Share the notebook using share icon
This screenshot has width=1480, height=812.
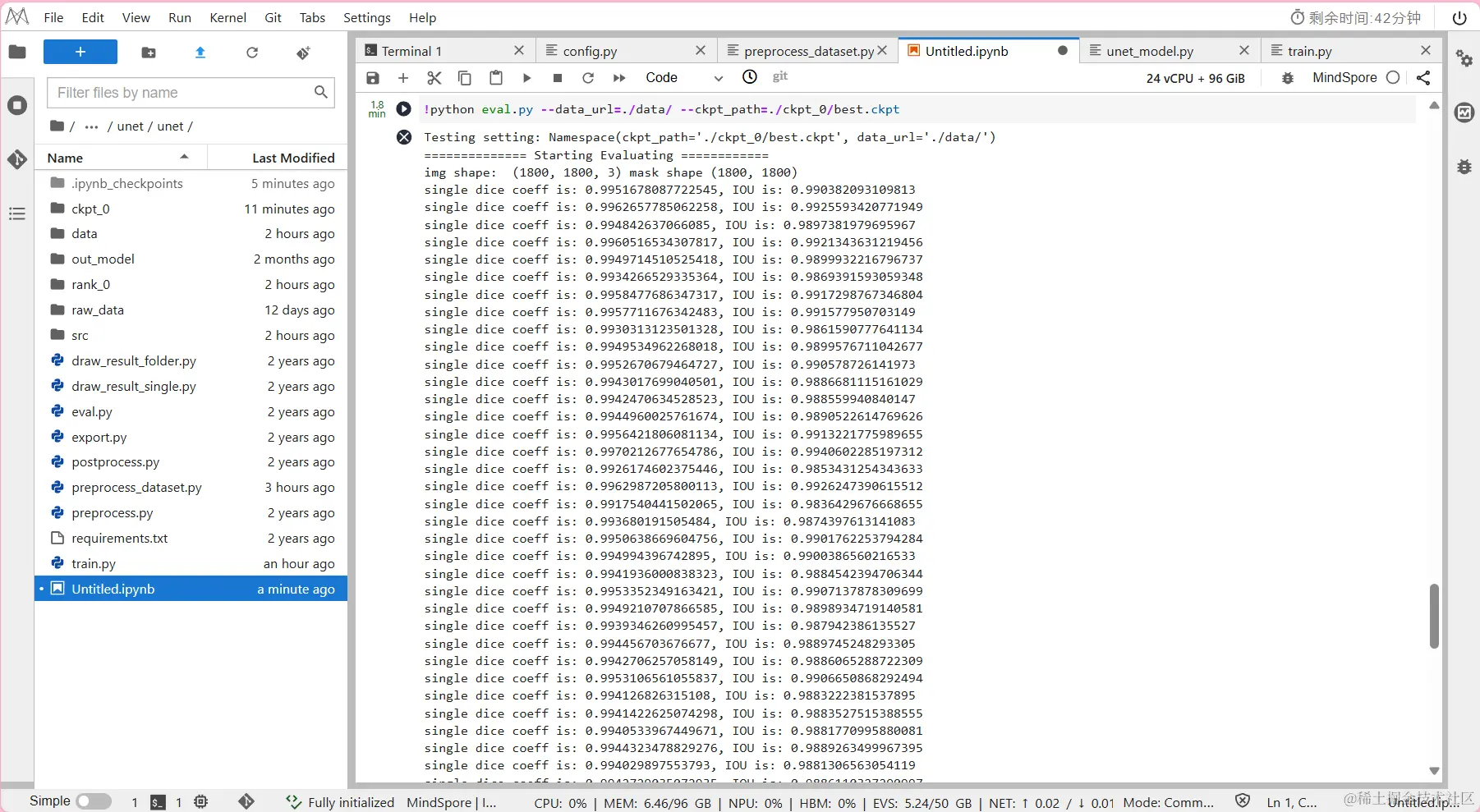point(1423,78)
